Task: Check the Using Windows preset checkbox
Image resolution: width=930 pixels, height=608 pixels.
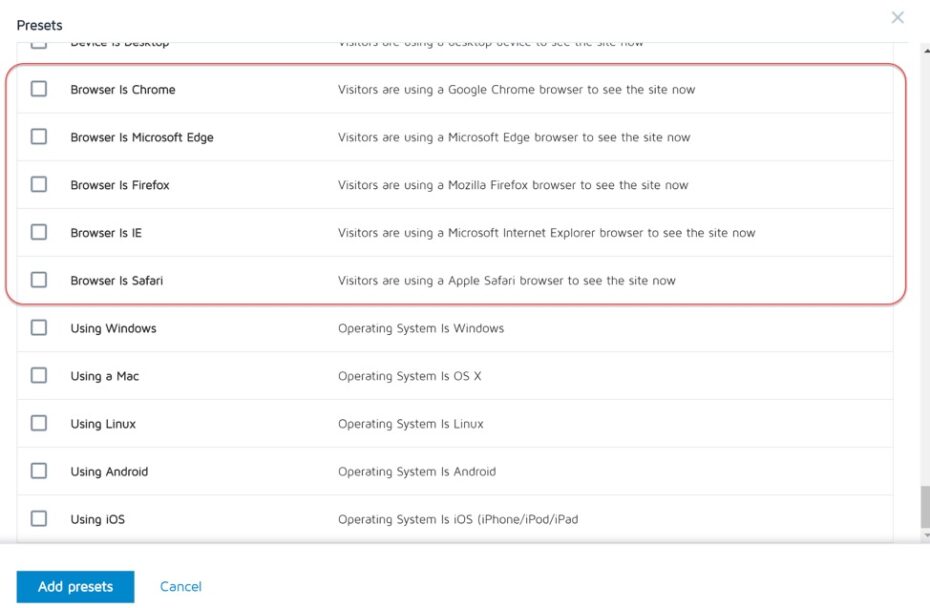Action: coord(39,328)
